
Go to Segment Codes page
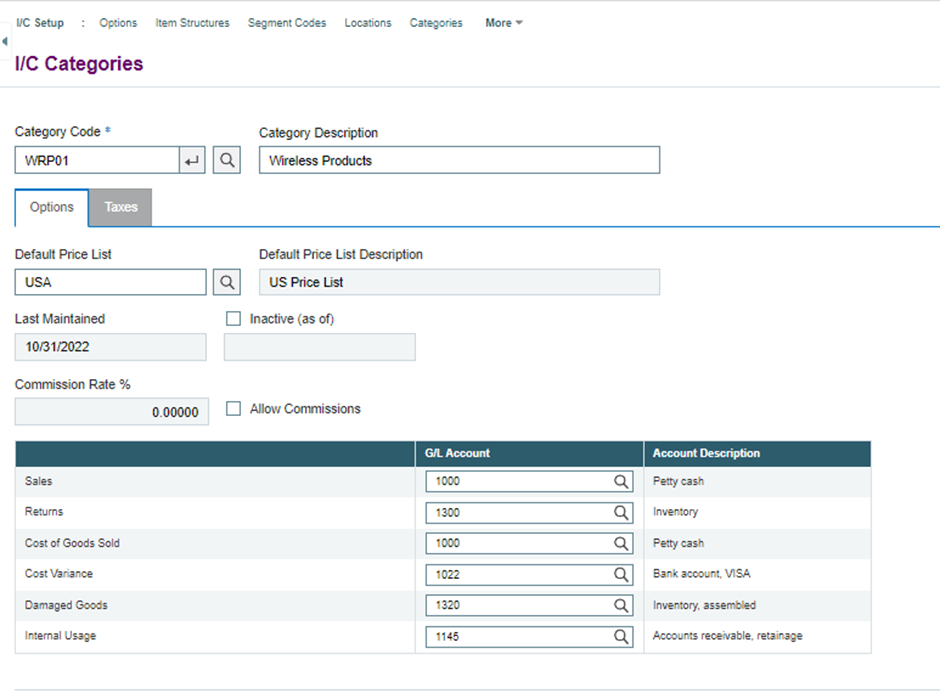(287, 23)
